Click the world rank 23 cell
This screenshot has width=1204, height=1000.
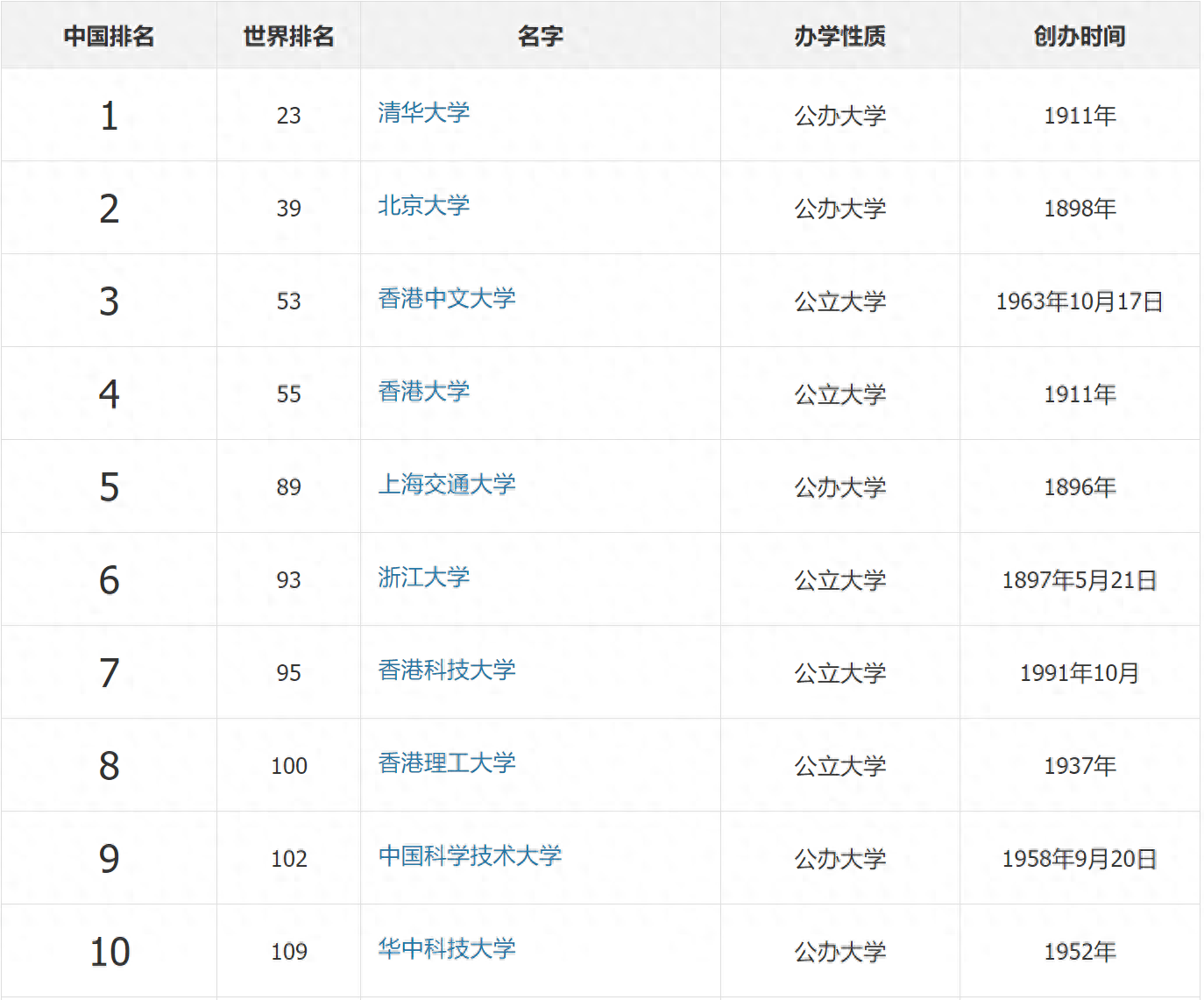click(x=288, y=116)
